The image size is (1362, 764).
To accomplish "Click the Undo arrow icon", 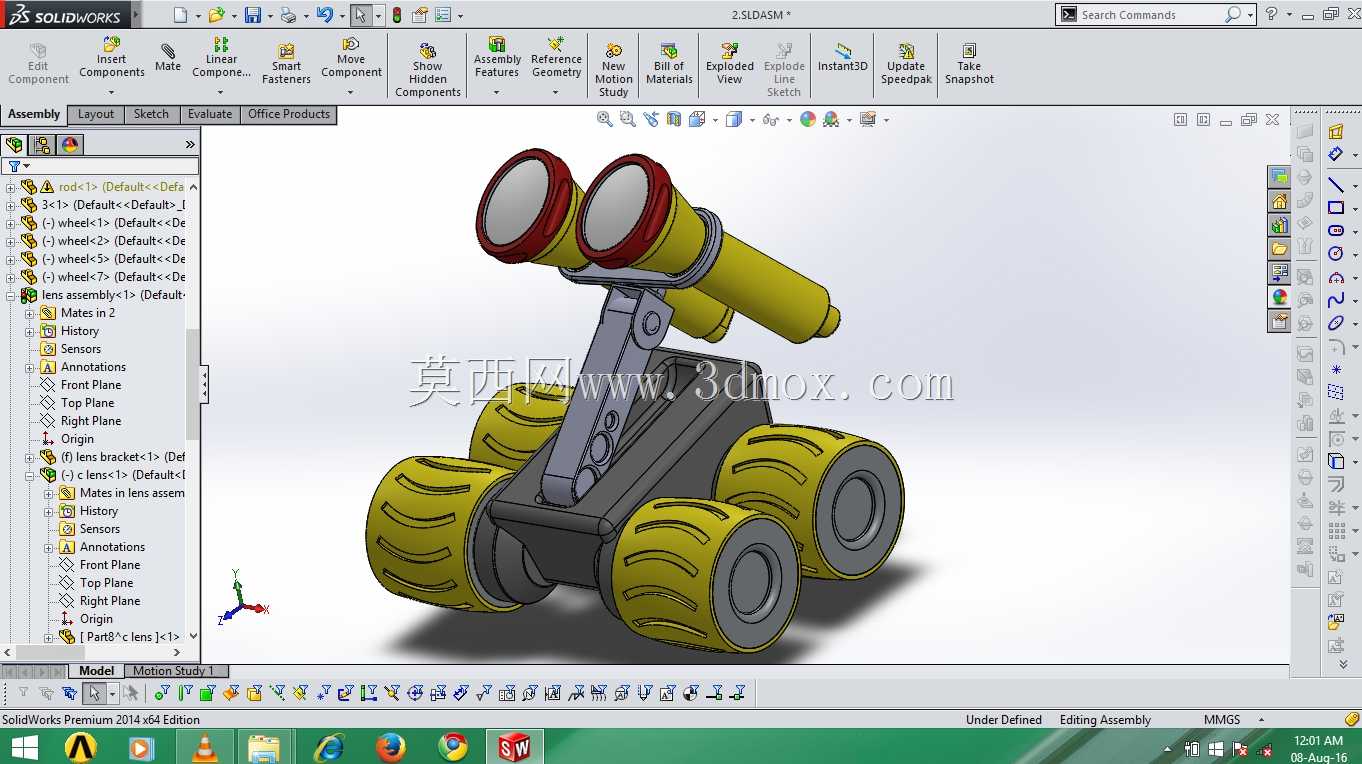I will [324, 15].
